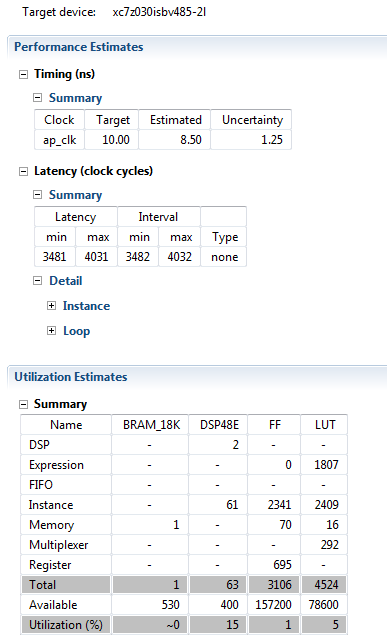Image resolution: width=387 pixels, height=642 pixels.
Task: Expand the Instance detail node
Action: (52, 306)
